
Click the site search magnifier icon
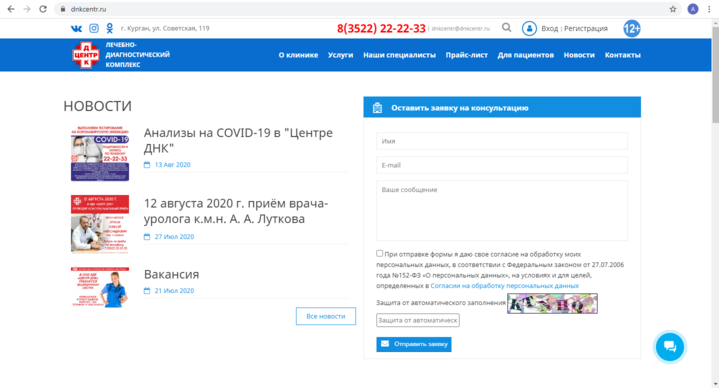(506, 28)
